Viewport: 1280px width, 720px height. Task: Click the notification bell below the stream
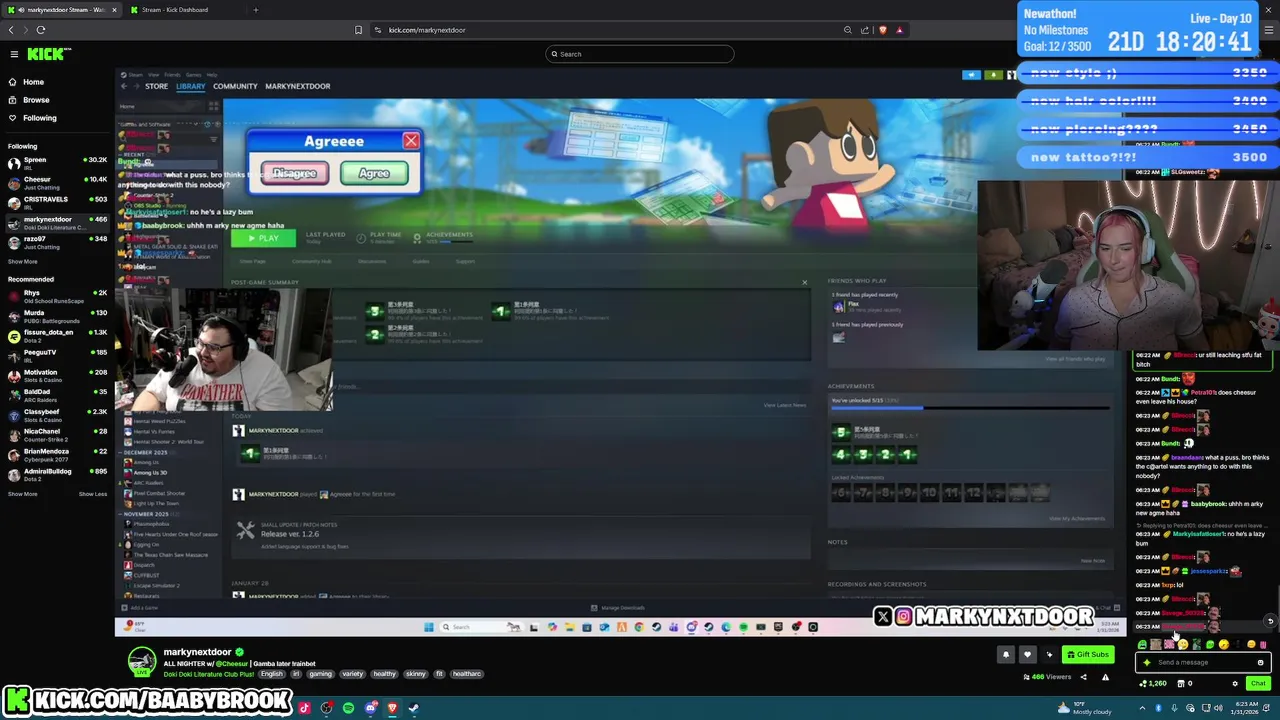pos(1006,655)
